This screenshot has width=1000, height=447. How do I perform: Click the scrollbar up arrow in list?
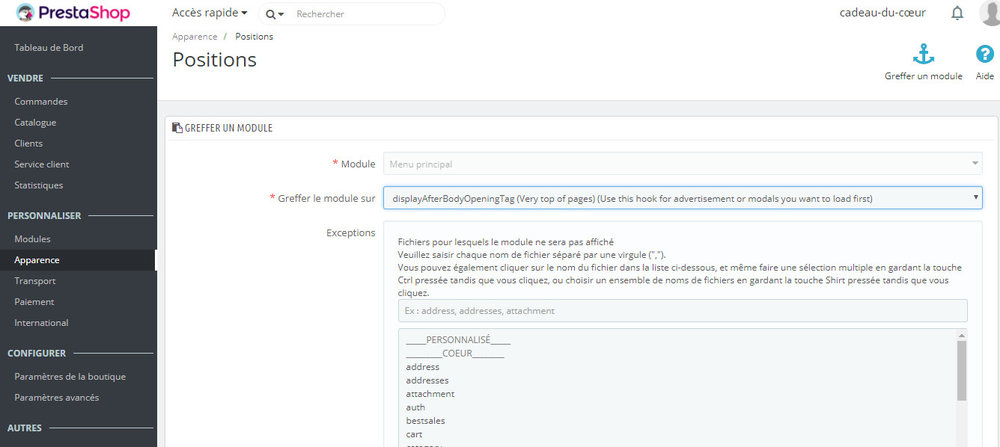click(961, 335)
